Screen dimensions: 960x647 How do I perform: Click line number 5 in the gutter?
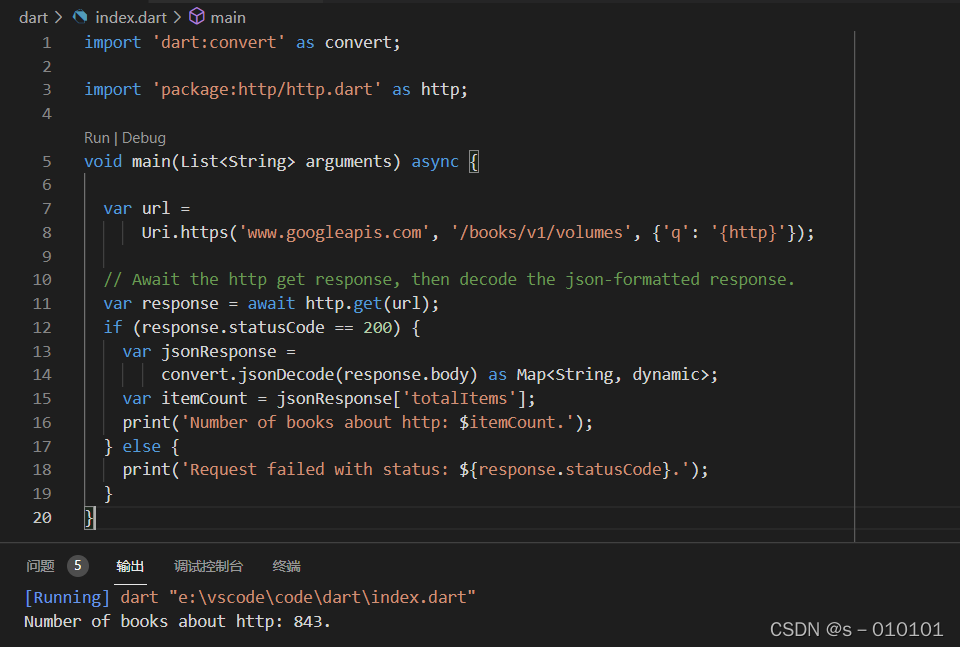click(47, 162)
